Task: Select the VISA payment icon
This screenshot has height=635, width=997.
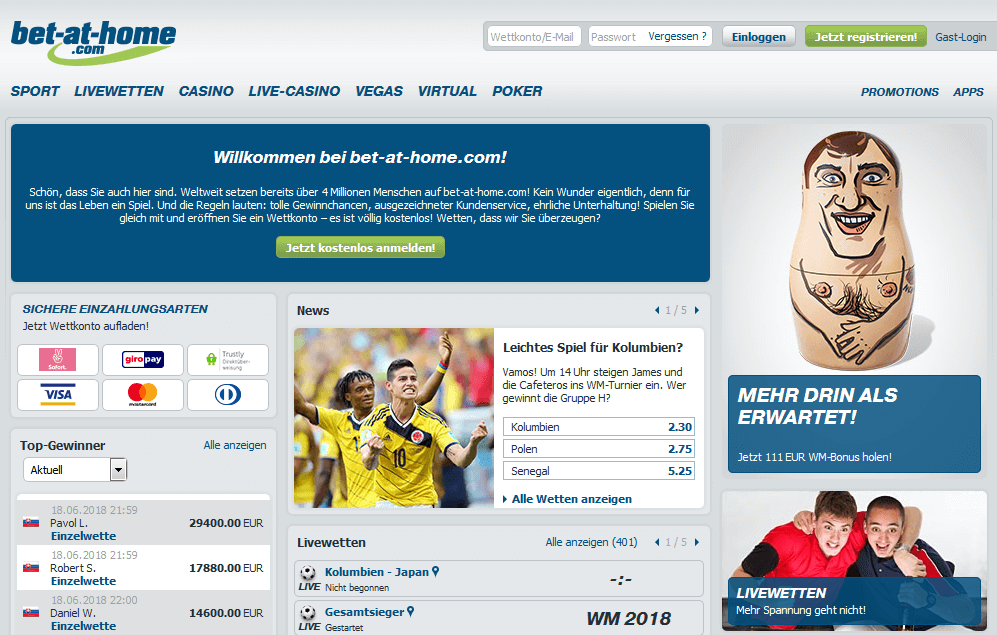Action: point(58,395)
